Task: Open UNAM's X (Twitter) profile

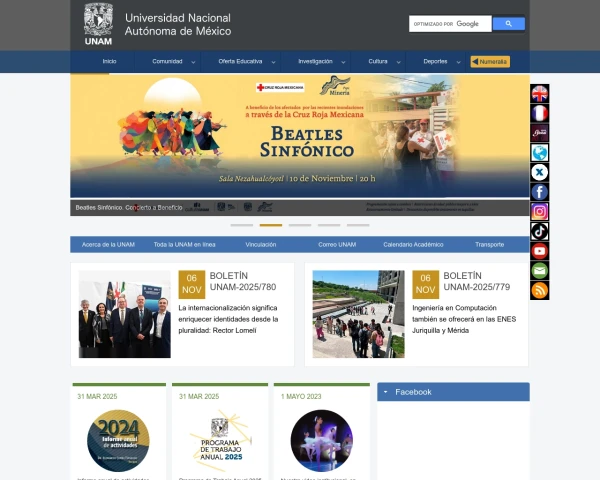Action: [x=540, y=172]
